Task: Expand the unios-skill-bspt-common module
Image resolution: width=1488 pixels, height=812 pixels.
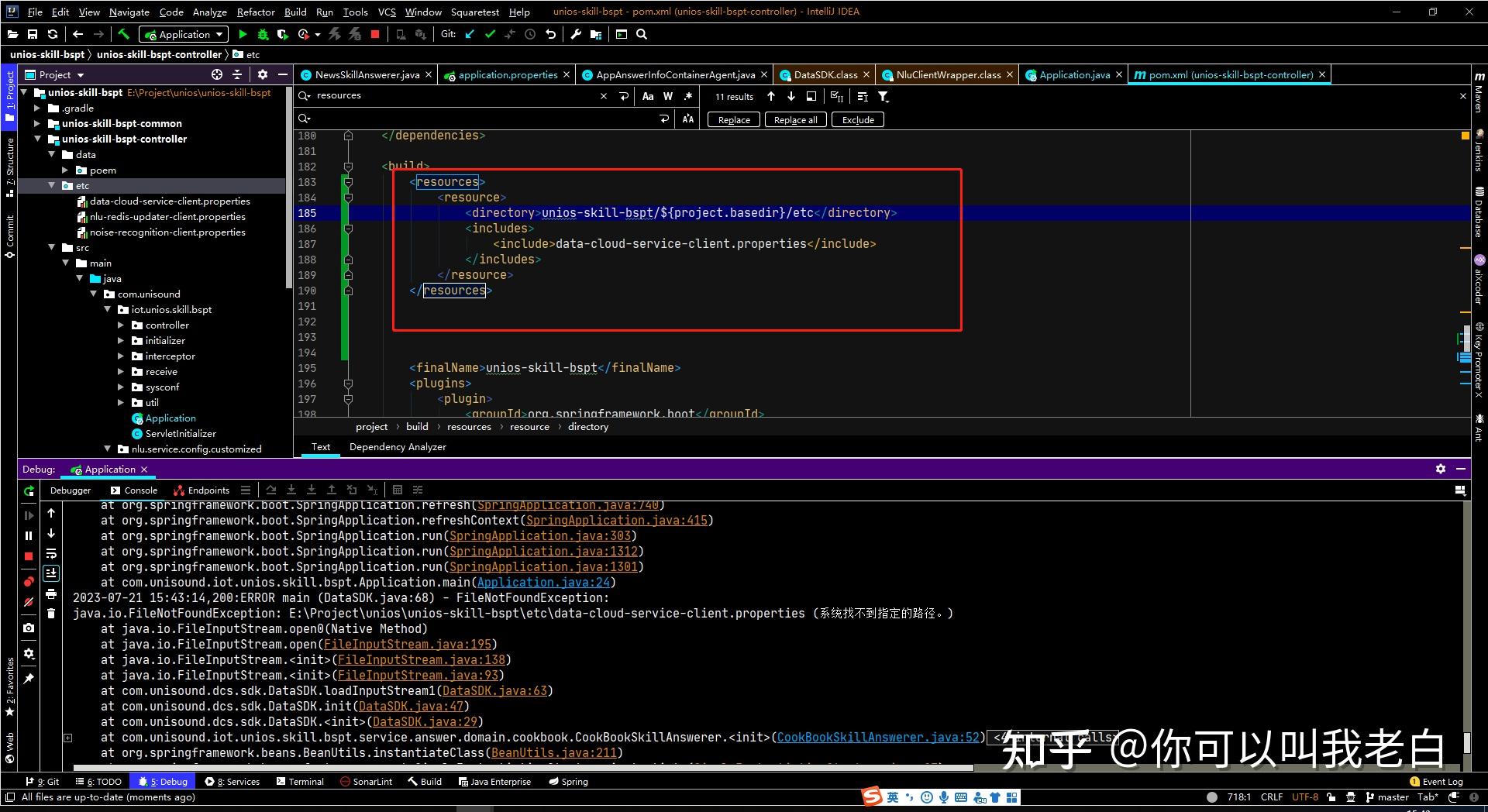Action: (37, 123)
